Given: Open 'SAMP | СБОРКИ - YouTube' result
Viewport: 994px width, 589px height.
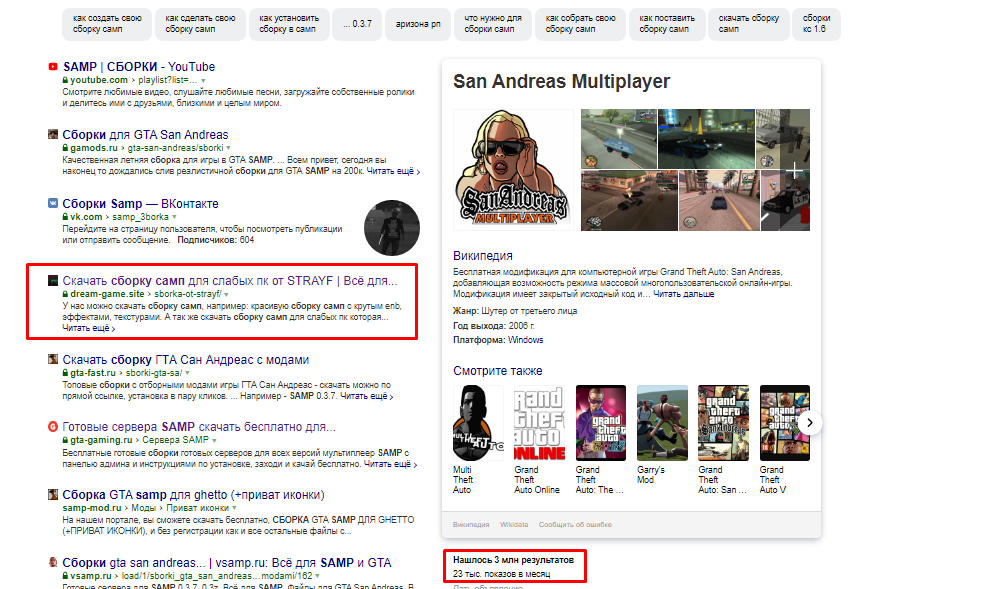Looking at the screenshot, I should click(139, 67).
